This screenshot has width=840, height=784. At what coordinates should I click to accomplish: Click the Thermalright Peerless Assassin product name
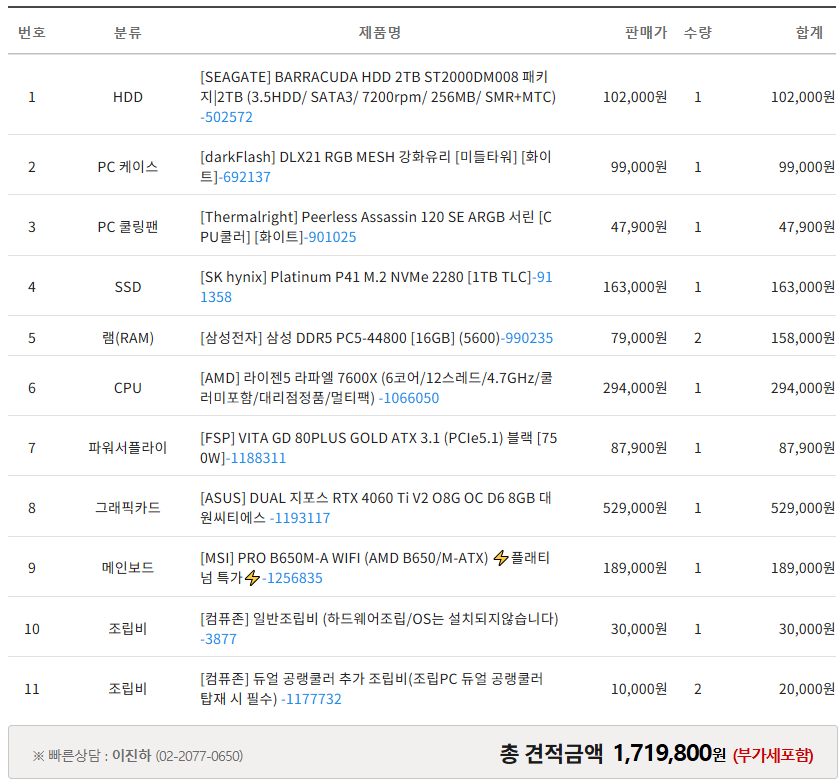(376, 227)
